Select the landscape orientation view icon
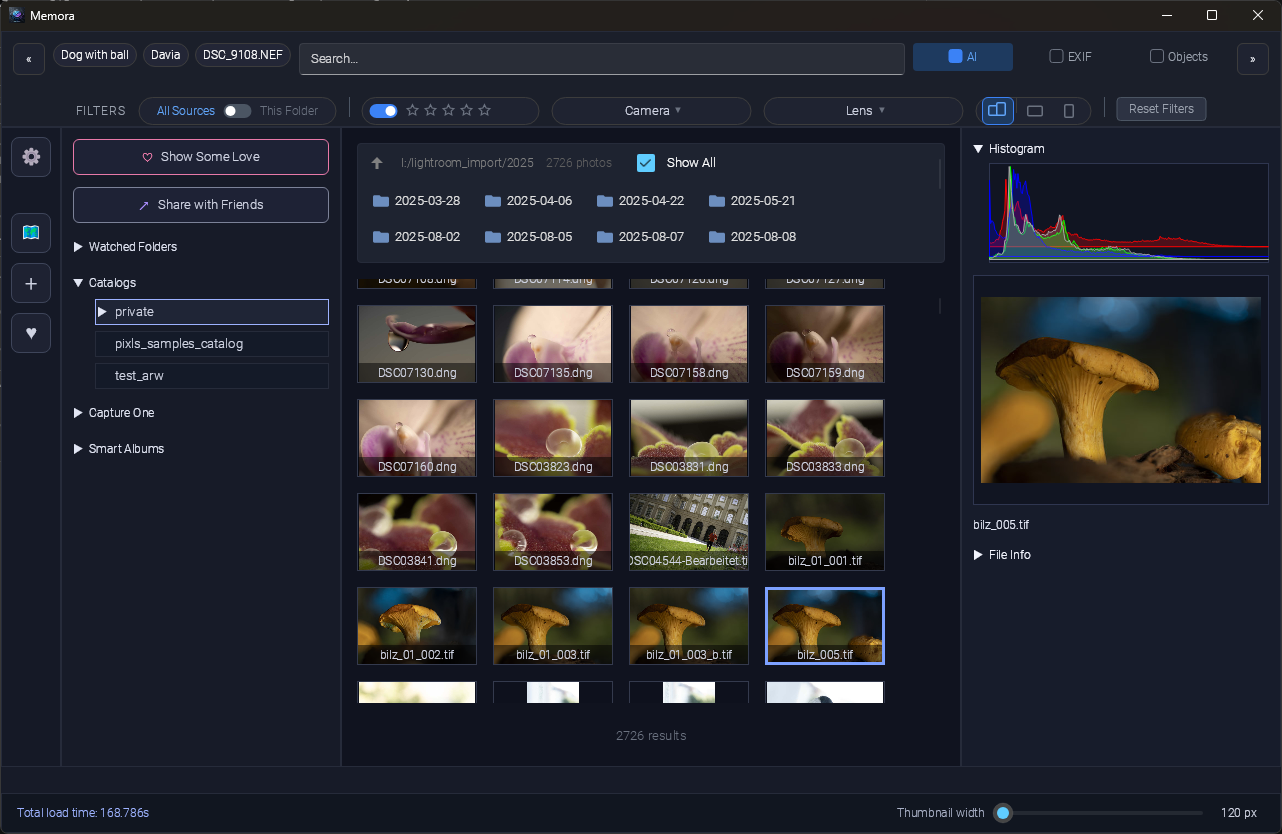The height and width of the screenshot is (834, 1282). click(1034, 110)
